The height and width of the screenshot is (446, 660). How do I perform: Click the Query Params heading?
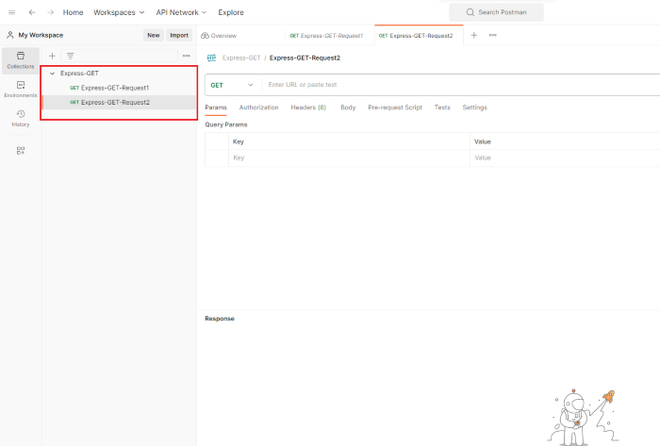coord(226,125)
